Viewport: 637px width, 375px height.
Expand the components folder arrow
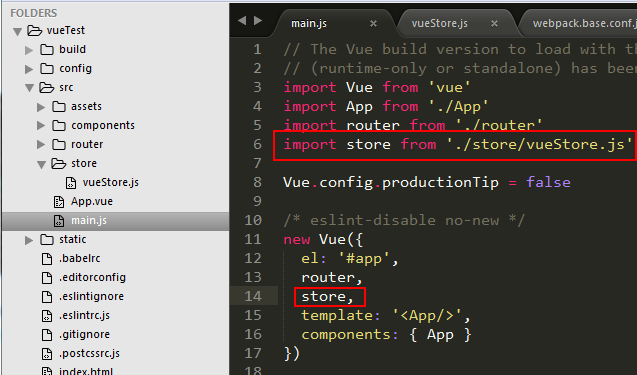(x=41, y=126)
